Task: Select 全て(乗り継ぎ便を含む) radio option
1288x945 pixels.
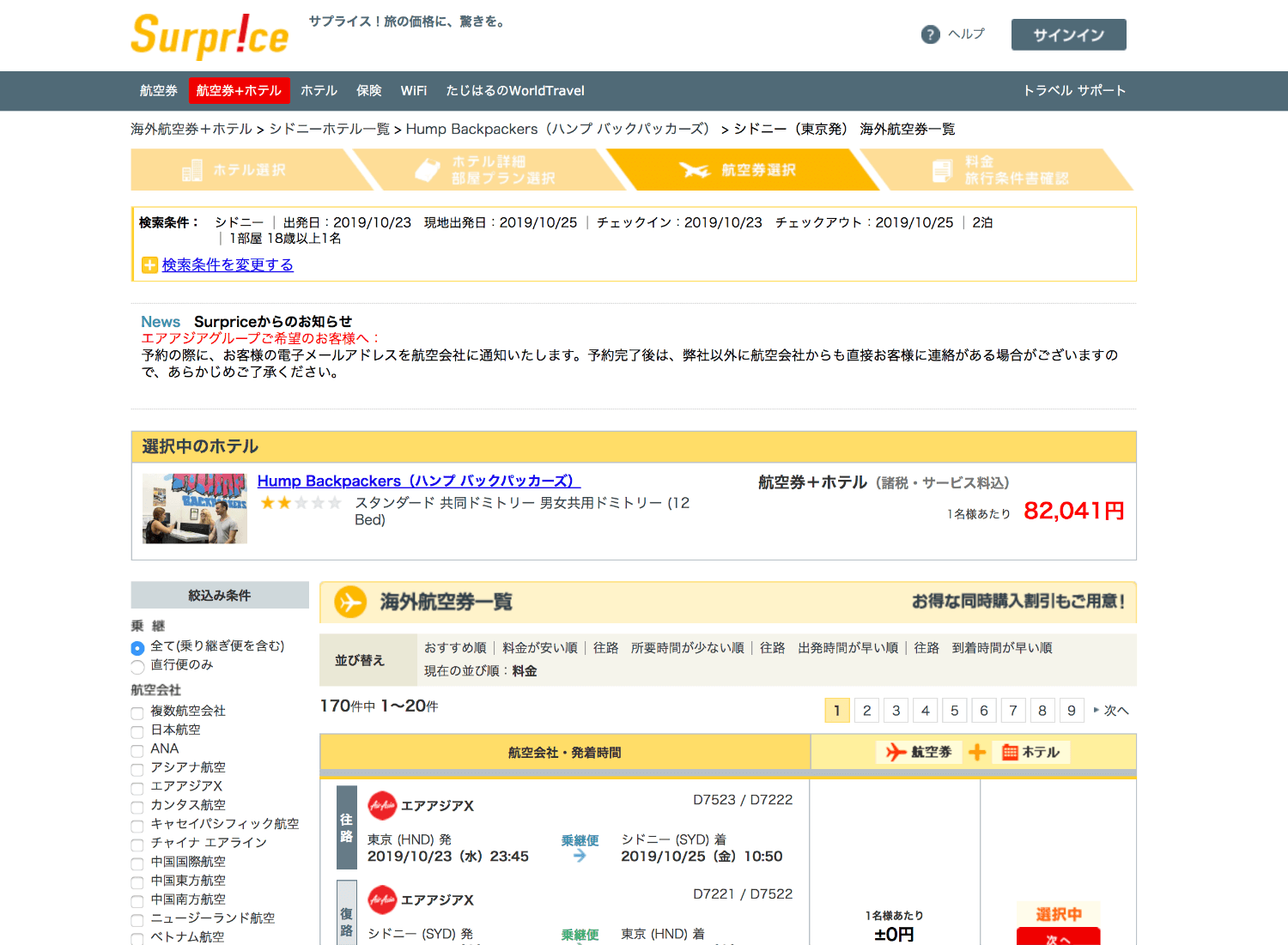Action: [137, 648]
